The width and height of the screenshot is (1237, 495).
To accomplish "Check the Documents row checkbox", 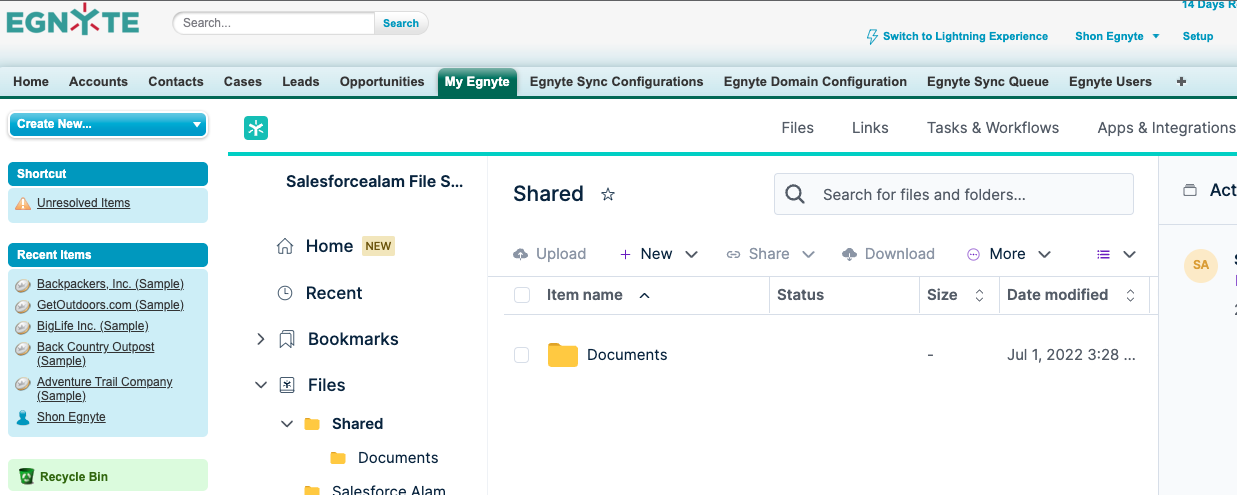I will (x=521, y=355).
